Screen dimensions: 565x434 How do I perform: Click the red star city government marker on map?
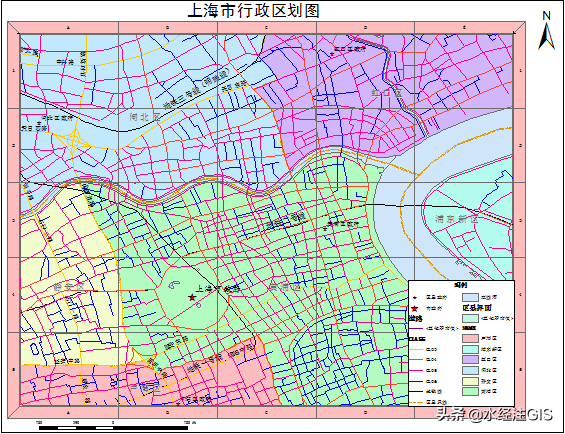[x=192, y=297]
